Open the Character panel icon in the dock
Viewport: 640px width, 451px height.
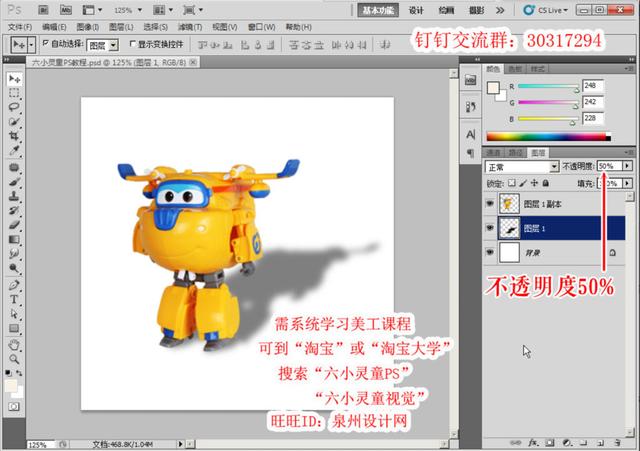coord(471,135)
